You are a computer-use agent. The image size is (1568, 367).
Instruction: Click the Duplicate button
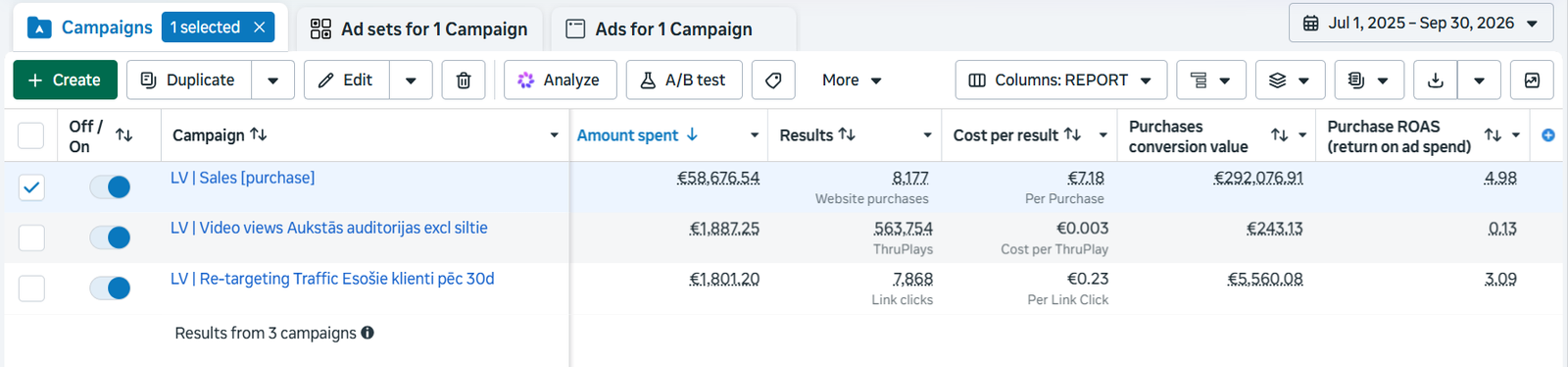(189, 80)
